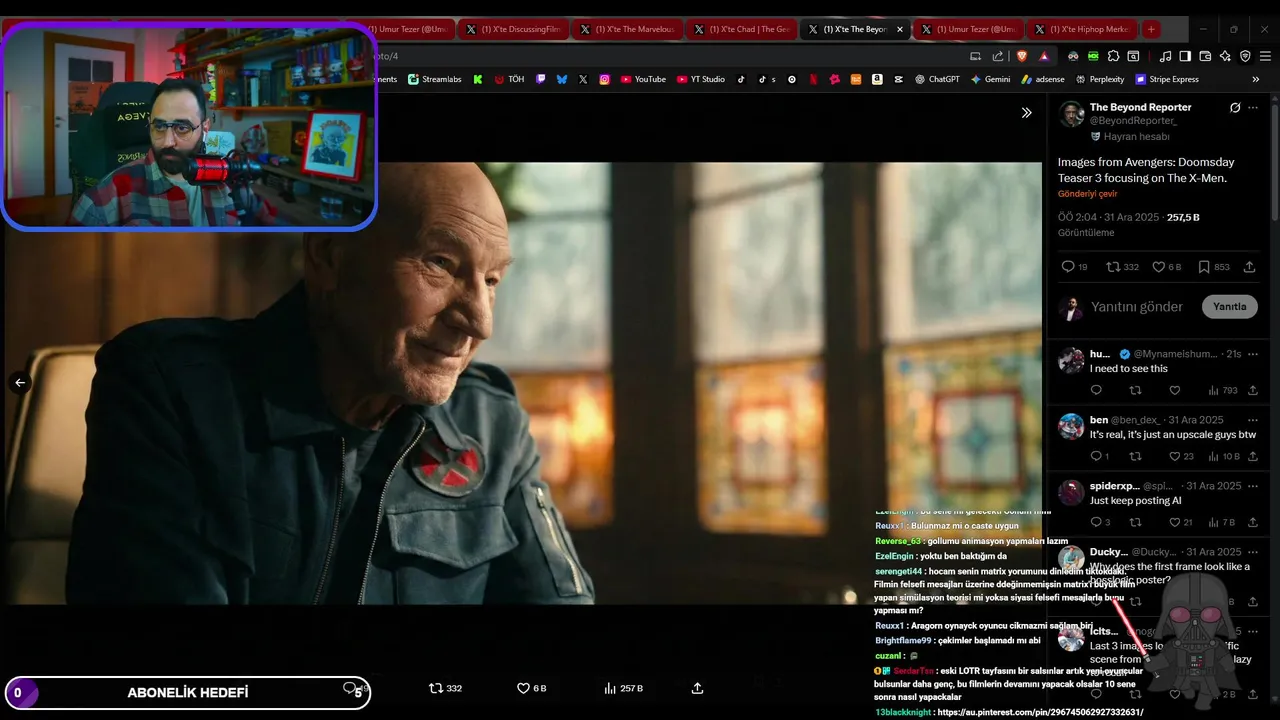Click the Yanıtla reply button
The width and height of the screenshot is (1280, 720).
(1229, 307)
